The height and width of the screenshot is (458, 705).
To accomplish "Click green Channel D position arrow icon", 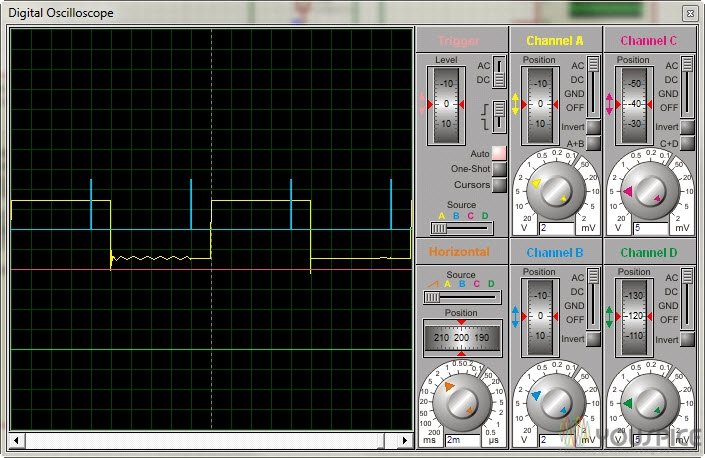I will click(x=609, y=316).
